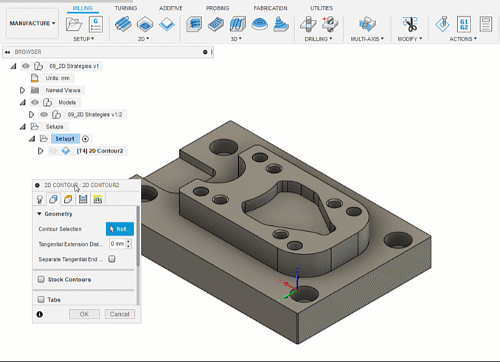
Task: Switch to the FABRICATION tab
Action: click(x=270, y=8)
